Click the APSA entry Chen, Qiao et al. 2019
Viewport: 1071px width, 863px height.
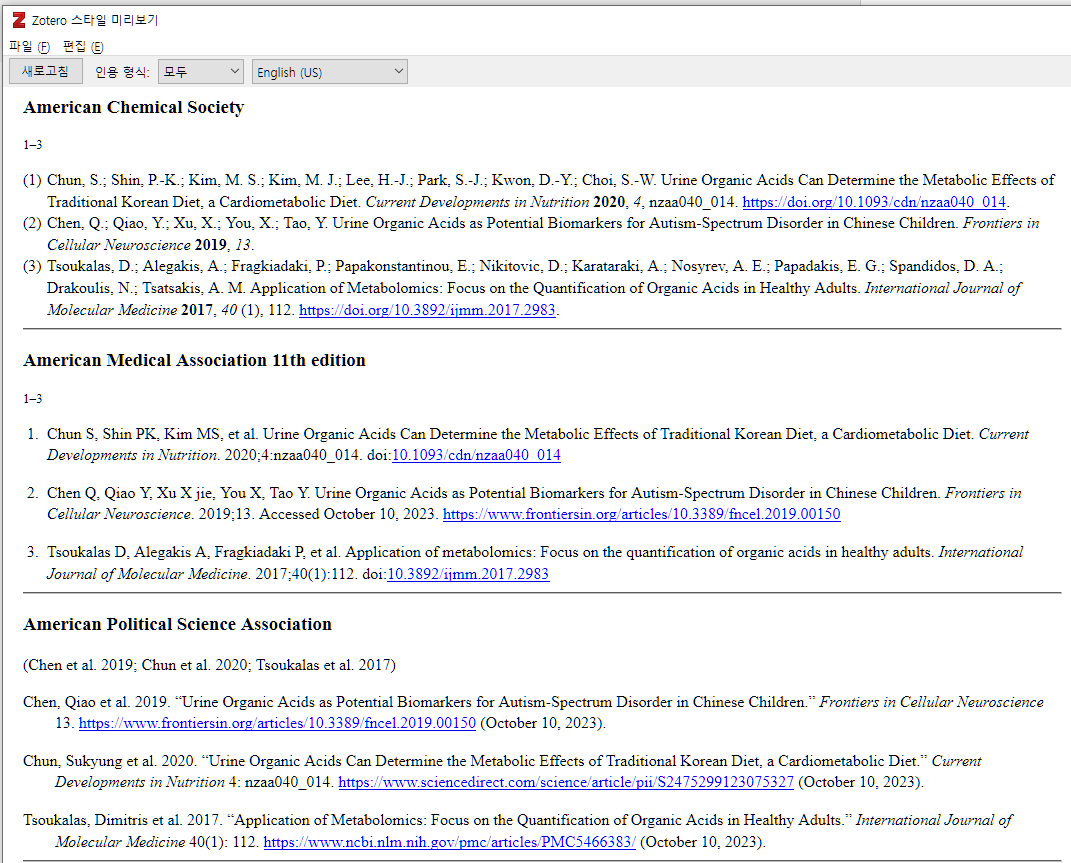(533, 713)
